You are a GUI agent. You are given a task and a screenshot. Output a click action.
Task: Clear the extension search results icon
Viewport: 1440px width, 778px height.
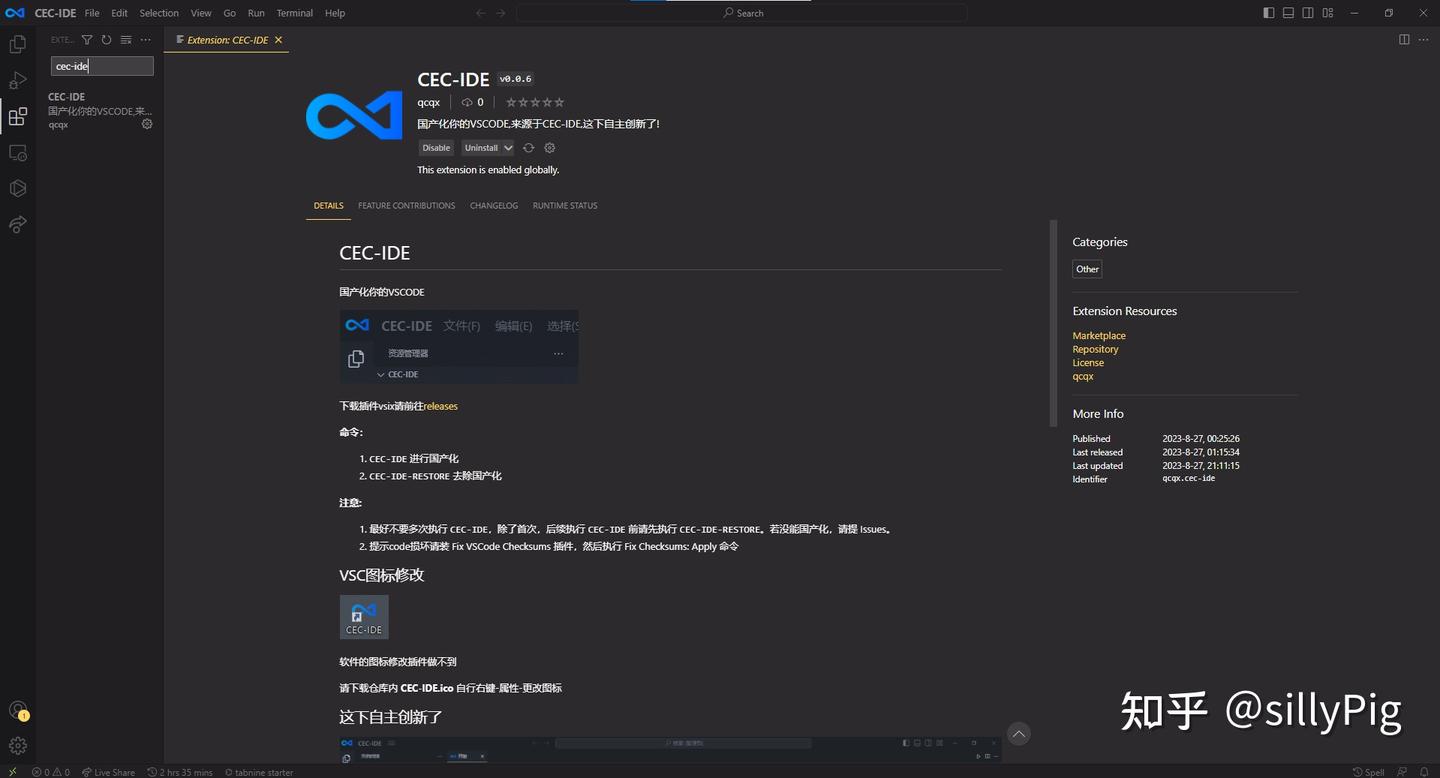(x=125, y=40)
